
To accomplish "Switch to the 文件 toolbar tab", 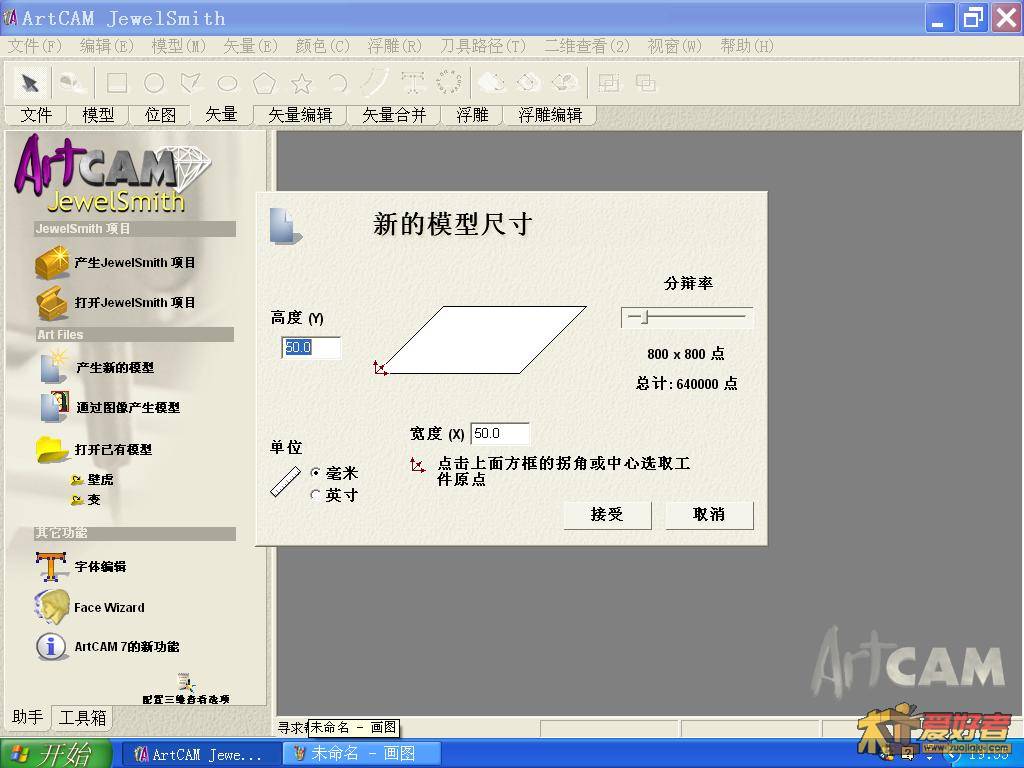I will coord(36,116).
